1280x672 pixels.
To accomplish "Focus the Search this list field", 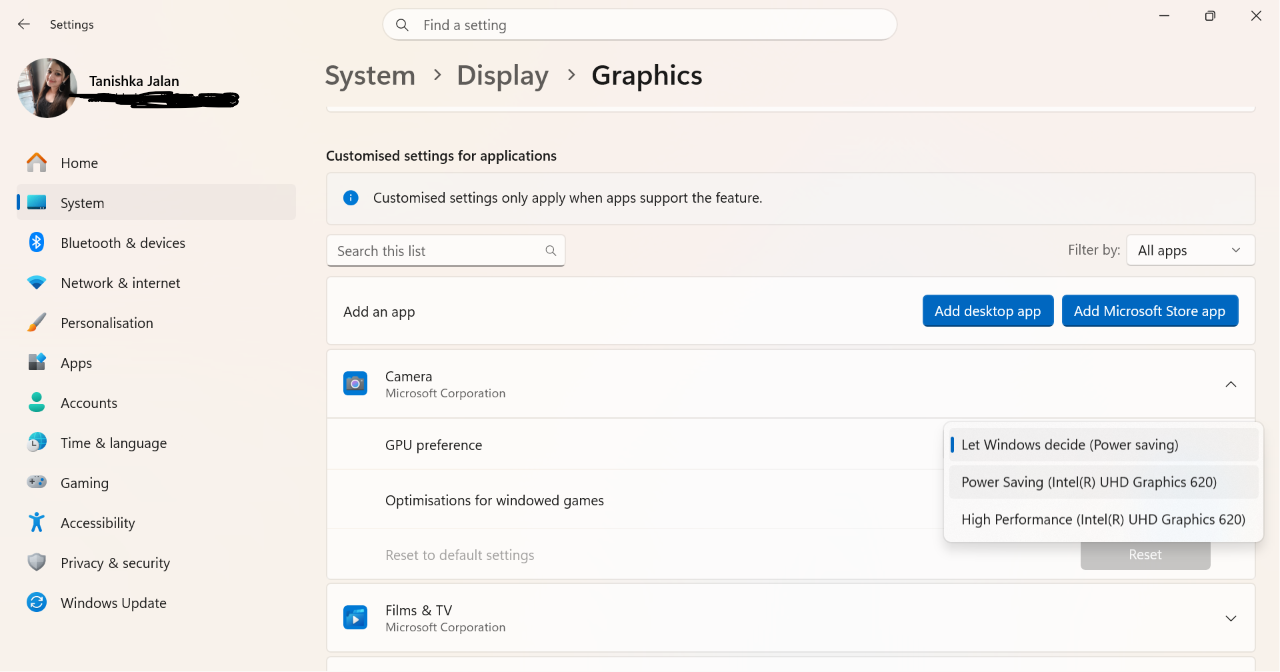I will pos(446,251).
